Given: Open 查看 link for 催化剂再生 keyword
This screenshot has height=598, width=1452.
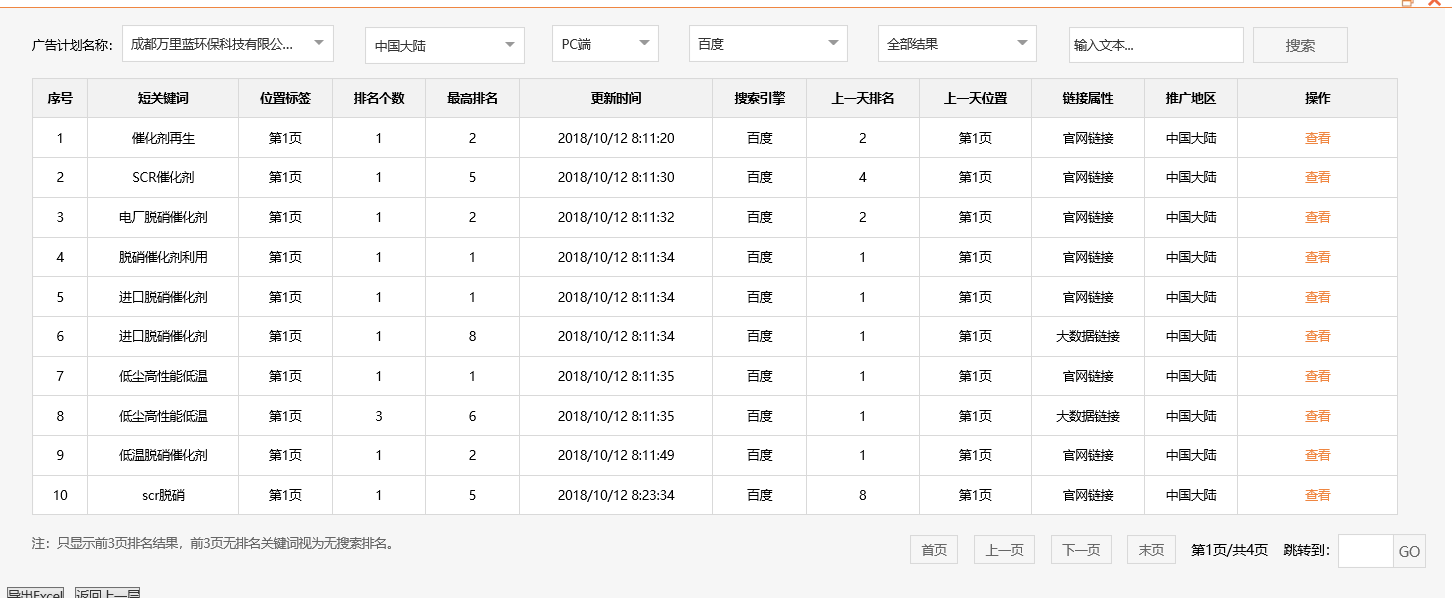Looking at the screenshot, I should pos(1318,137).
